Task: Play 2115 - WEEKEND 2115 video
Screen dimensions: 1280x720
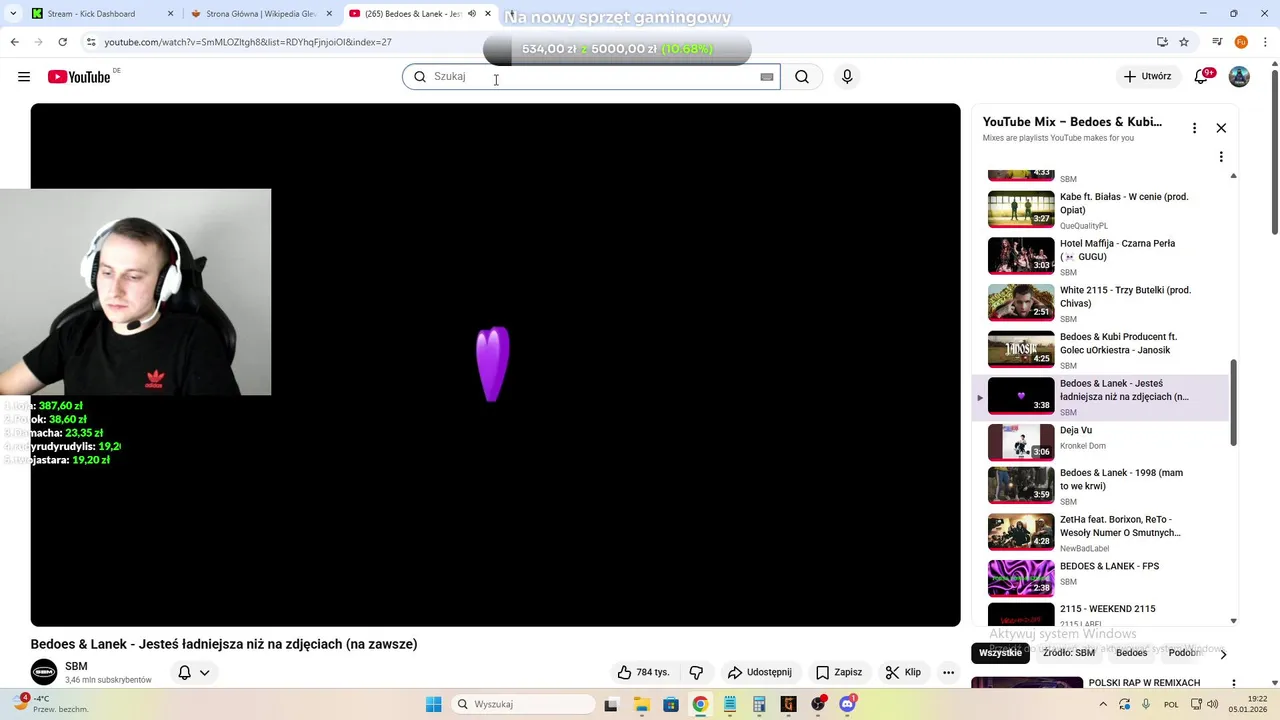Action: pos(1100,614)
